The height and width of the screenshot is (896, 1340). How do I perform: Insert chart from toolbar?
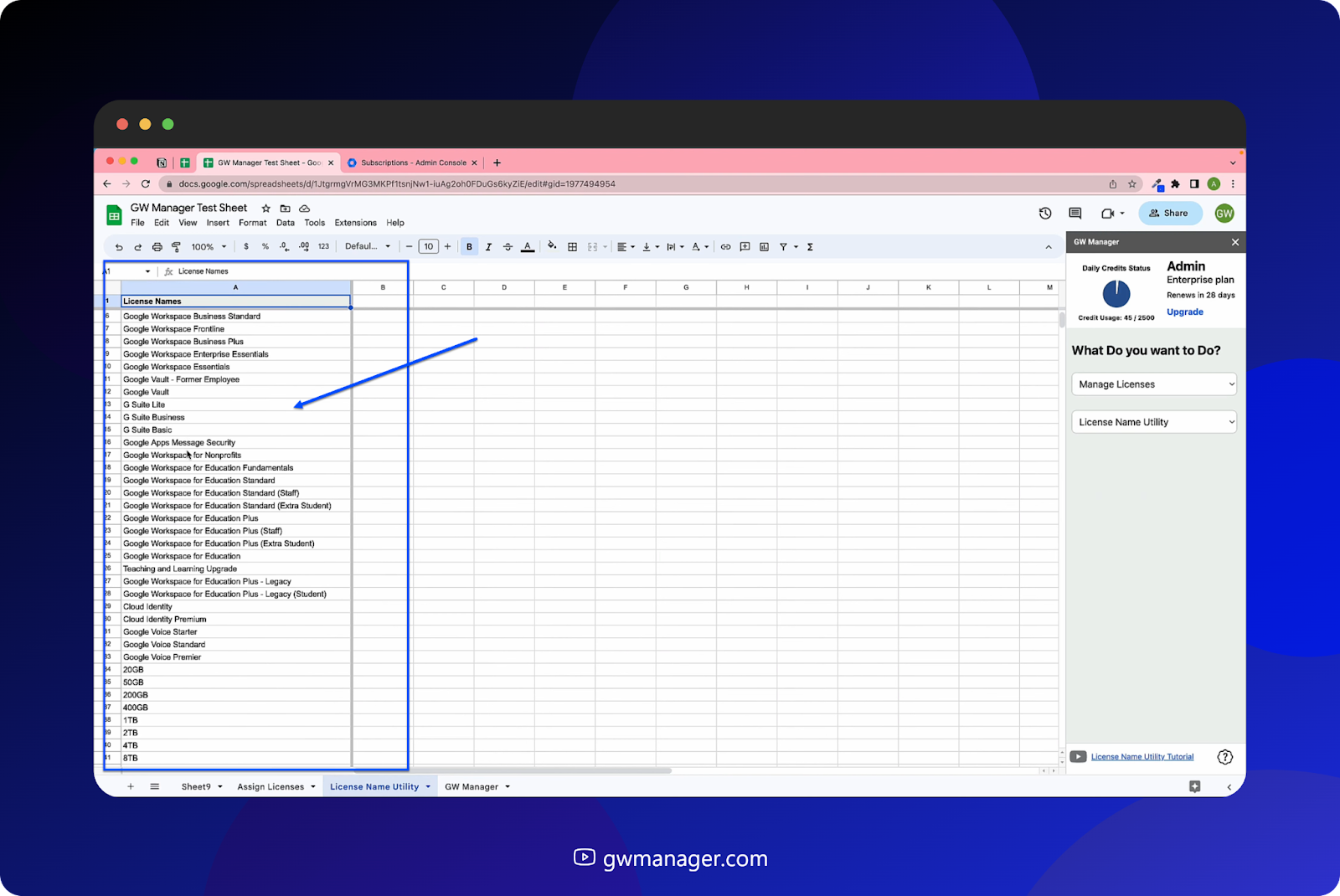point(764,247)
